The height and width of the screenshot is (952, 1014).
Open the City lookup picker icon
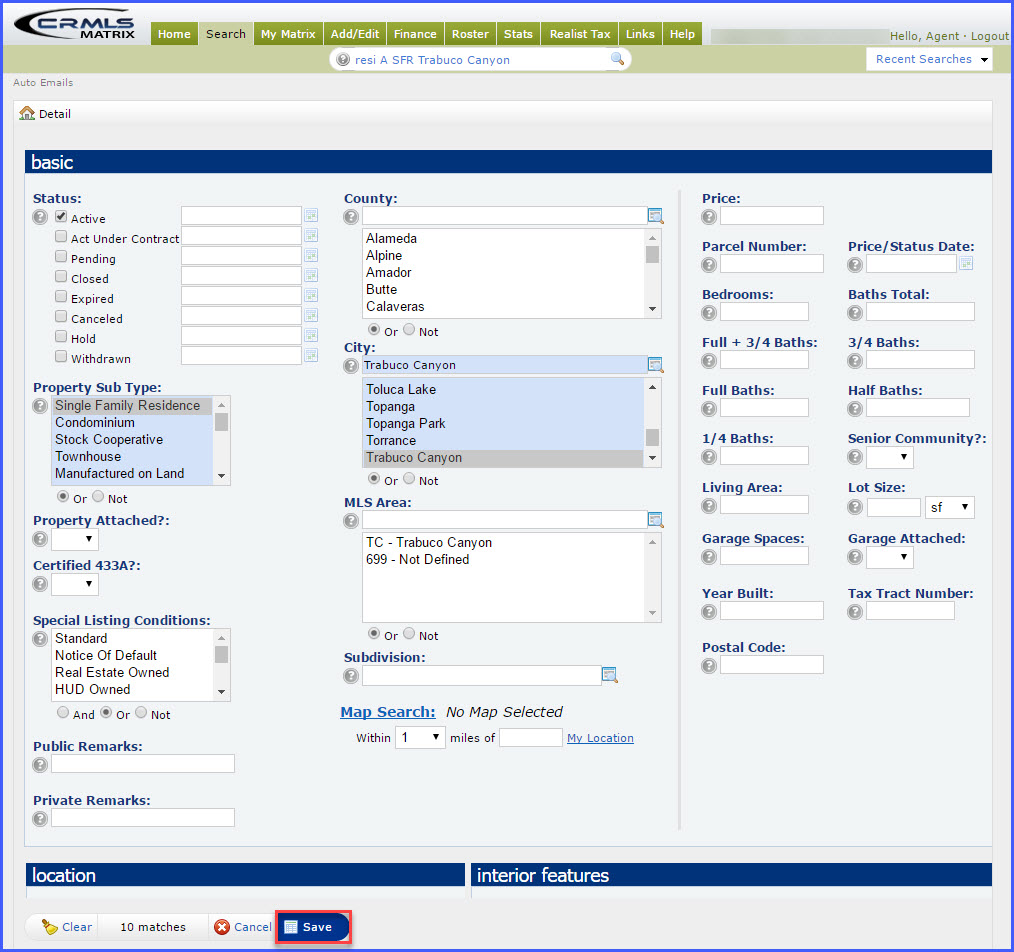click(x=655, y=365)
